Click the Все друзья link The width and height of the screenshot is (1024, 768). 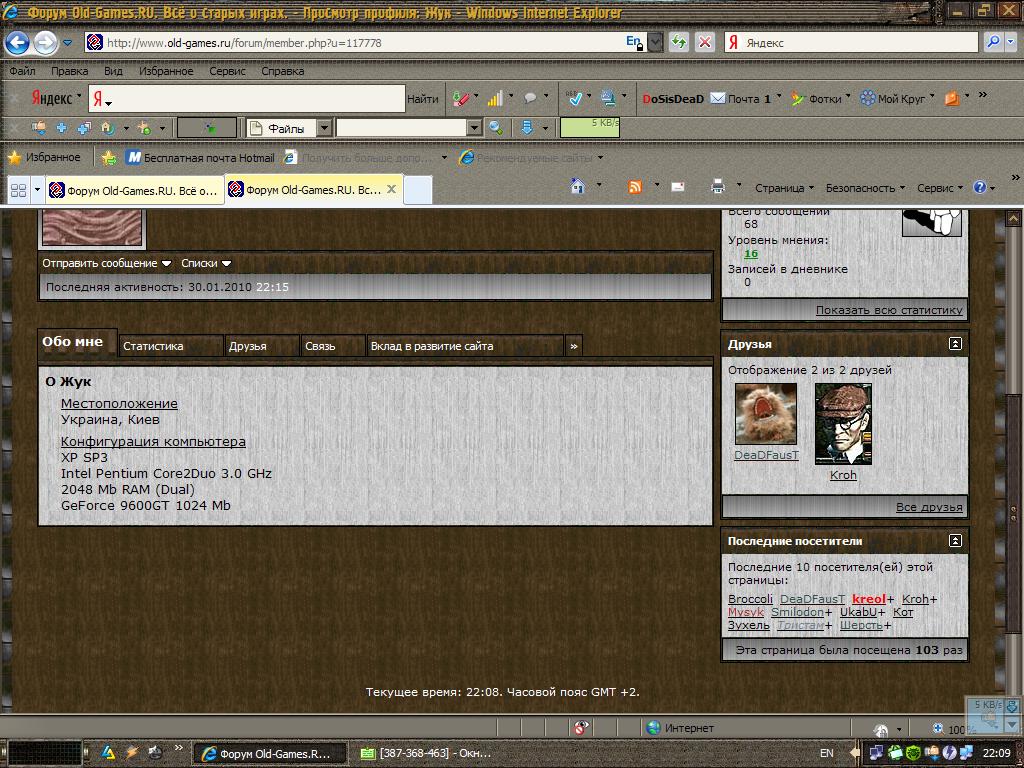[x=929, y=507]
